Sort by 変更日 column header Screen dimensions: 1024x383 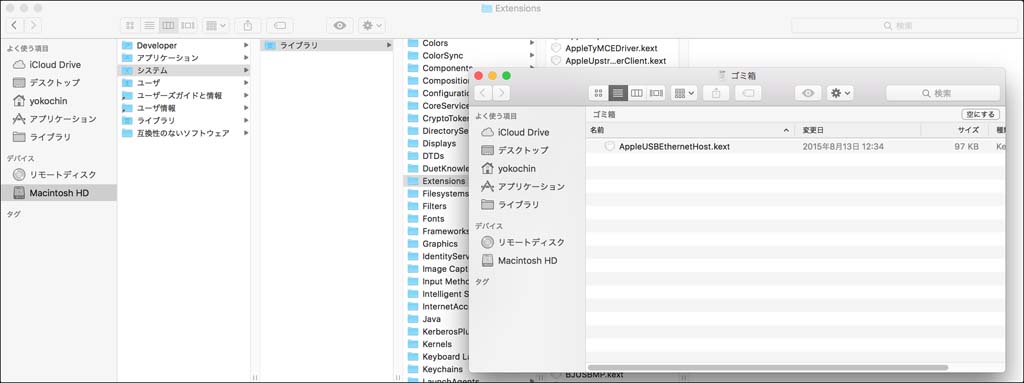click(x=857, y=130)
